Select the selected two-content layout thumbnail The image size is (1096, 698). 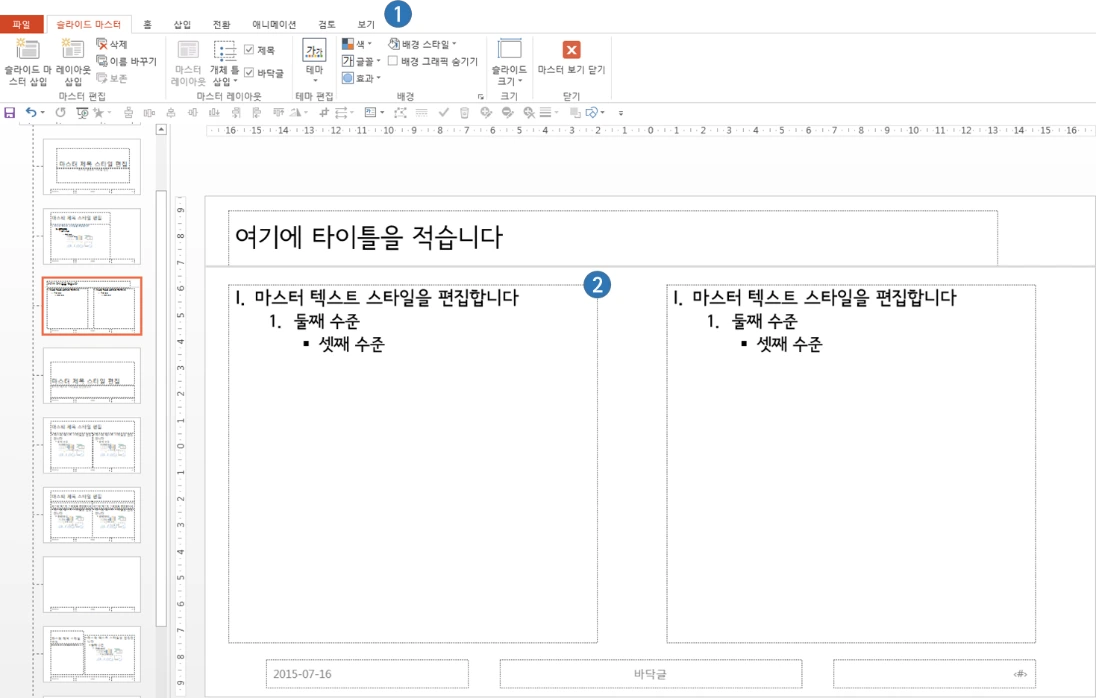(x=92, y=306)
